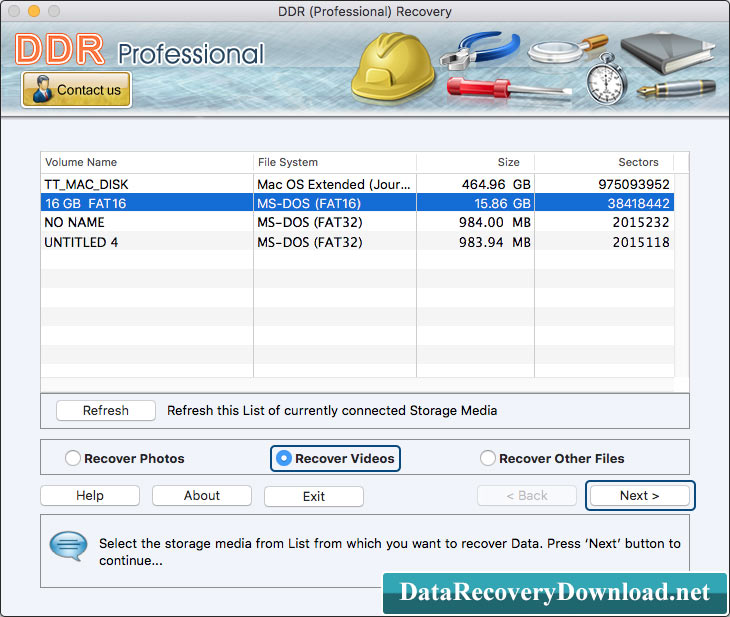Open the About dialog
This screenshot has height=617, width=730.
pos(202,495)
